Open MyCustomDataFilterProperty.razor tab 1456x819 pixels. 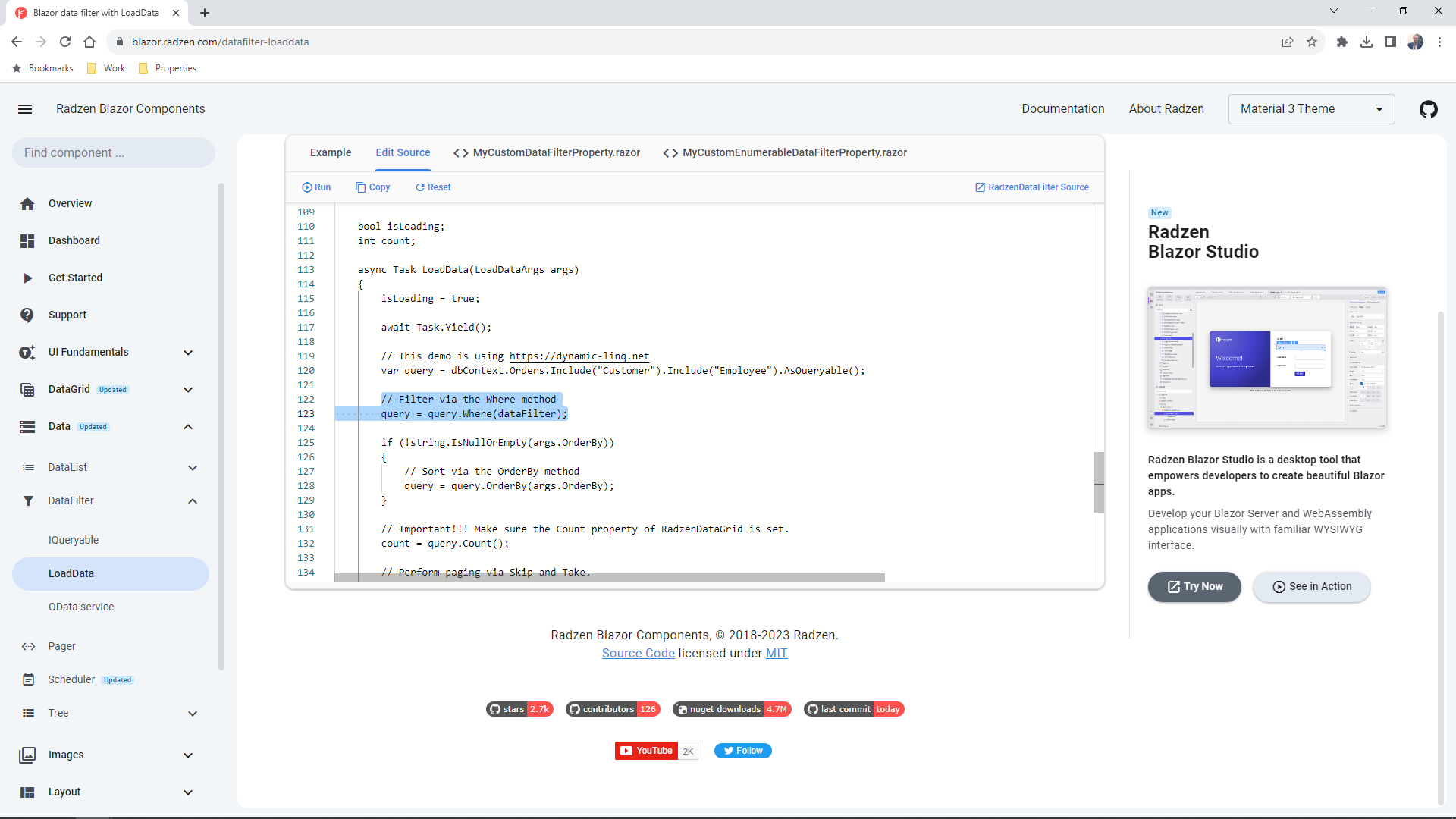tap(547, 152)
